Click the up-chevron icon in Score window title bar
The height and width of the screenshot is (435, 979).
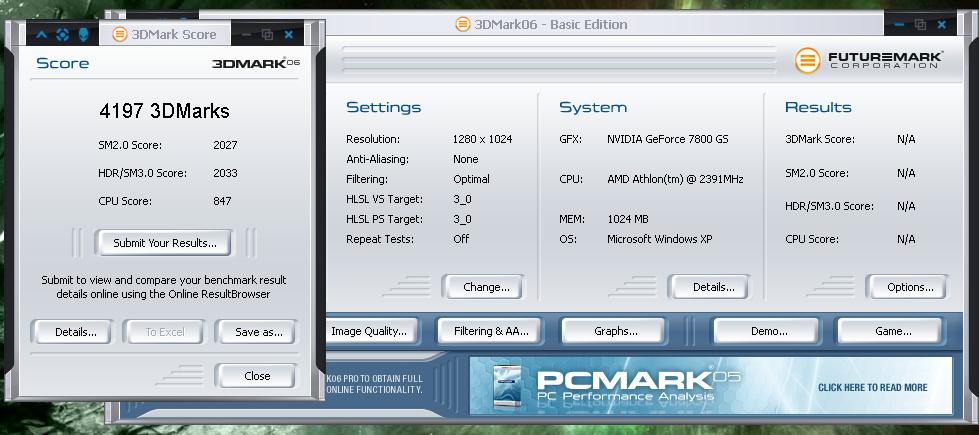pyautogui.click(x=42, y=35)
